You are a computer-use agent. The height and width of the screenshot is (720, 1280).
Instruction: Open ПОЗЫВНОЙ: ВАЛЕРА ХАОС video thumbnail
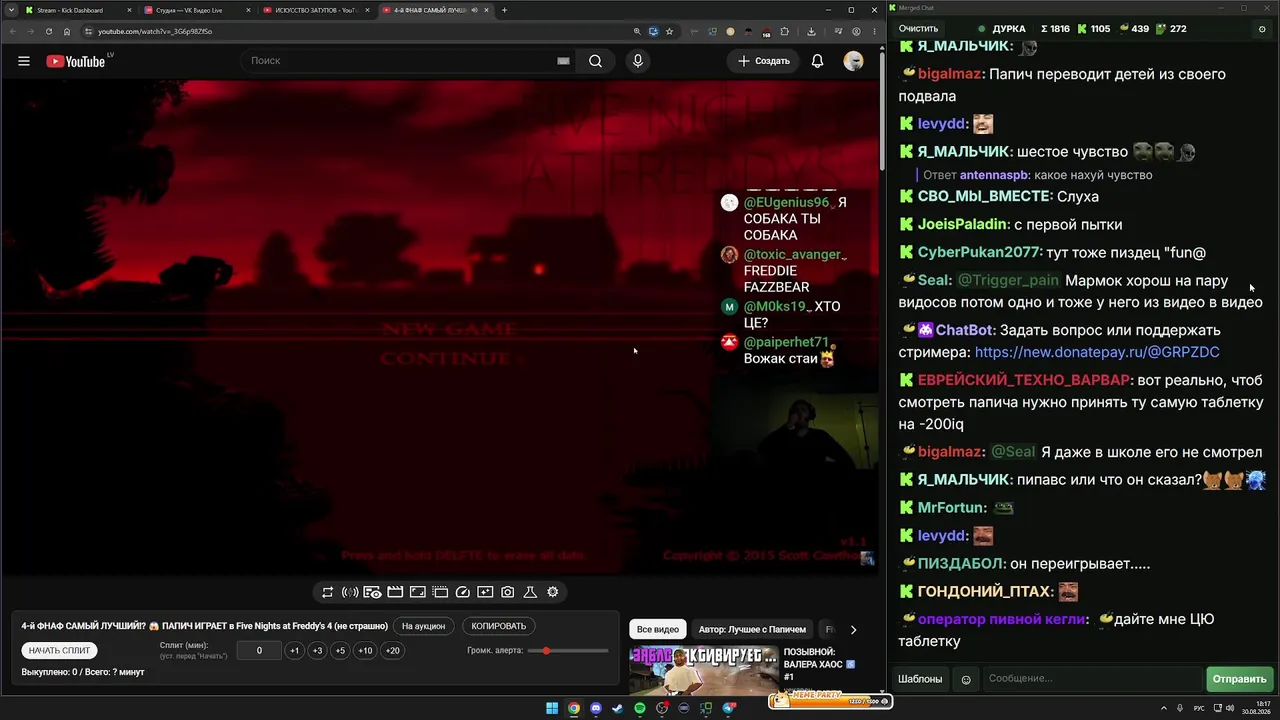704,671
